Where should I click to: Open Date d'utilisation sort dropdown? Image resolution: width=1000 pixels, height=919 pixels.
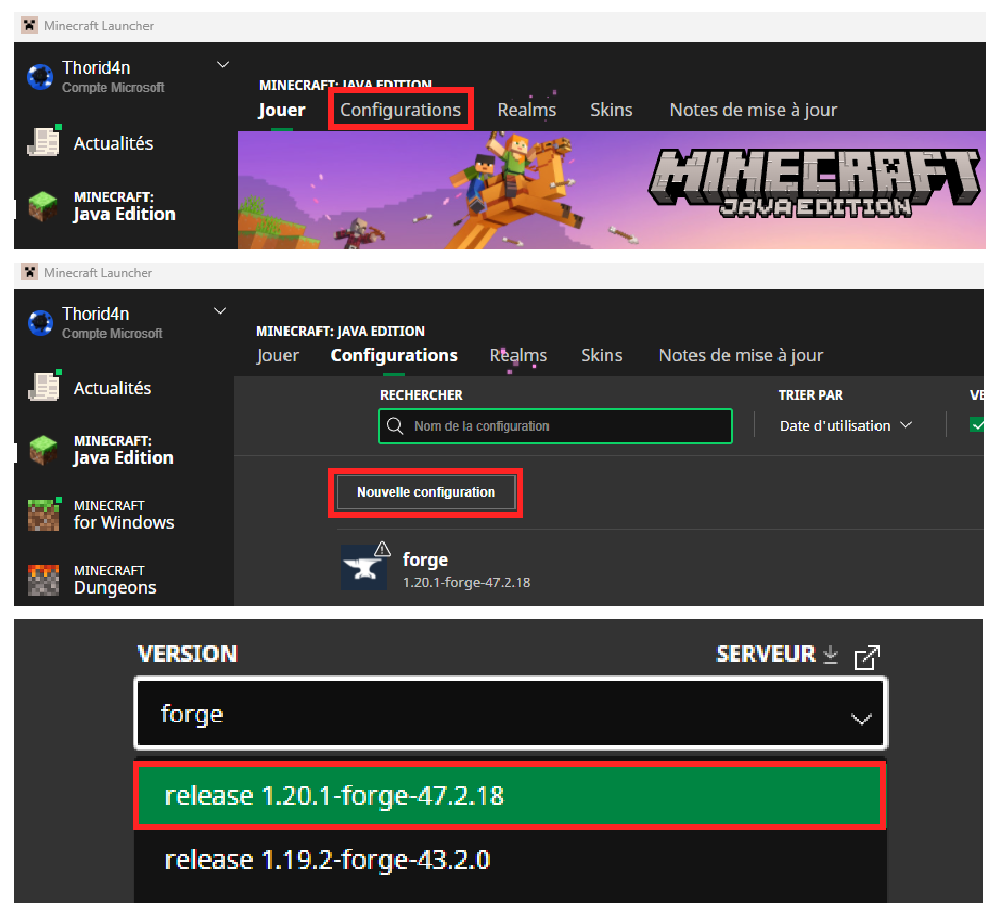pos(846,426)
